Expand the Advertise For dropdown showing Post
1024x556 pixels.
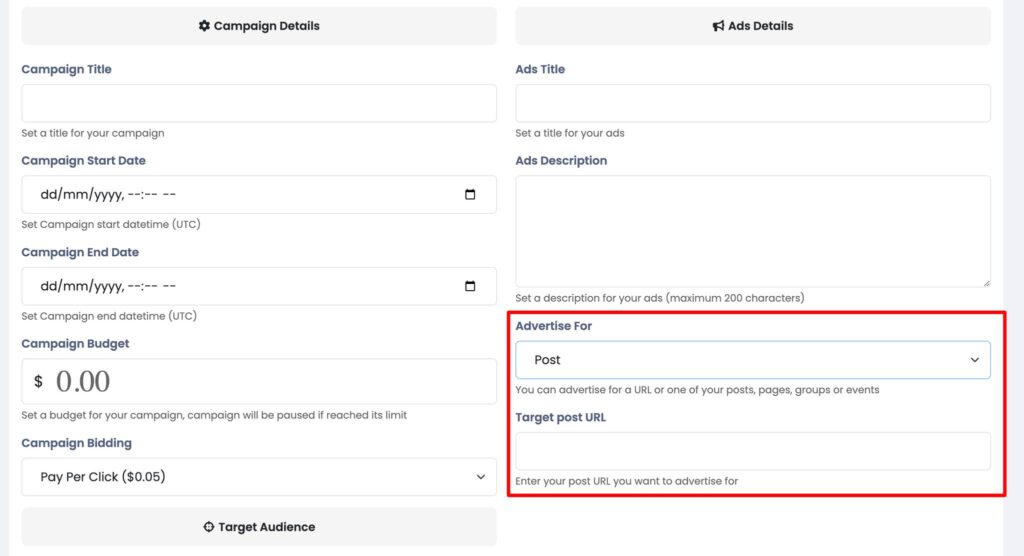(752, 359)
